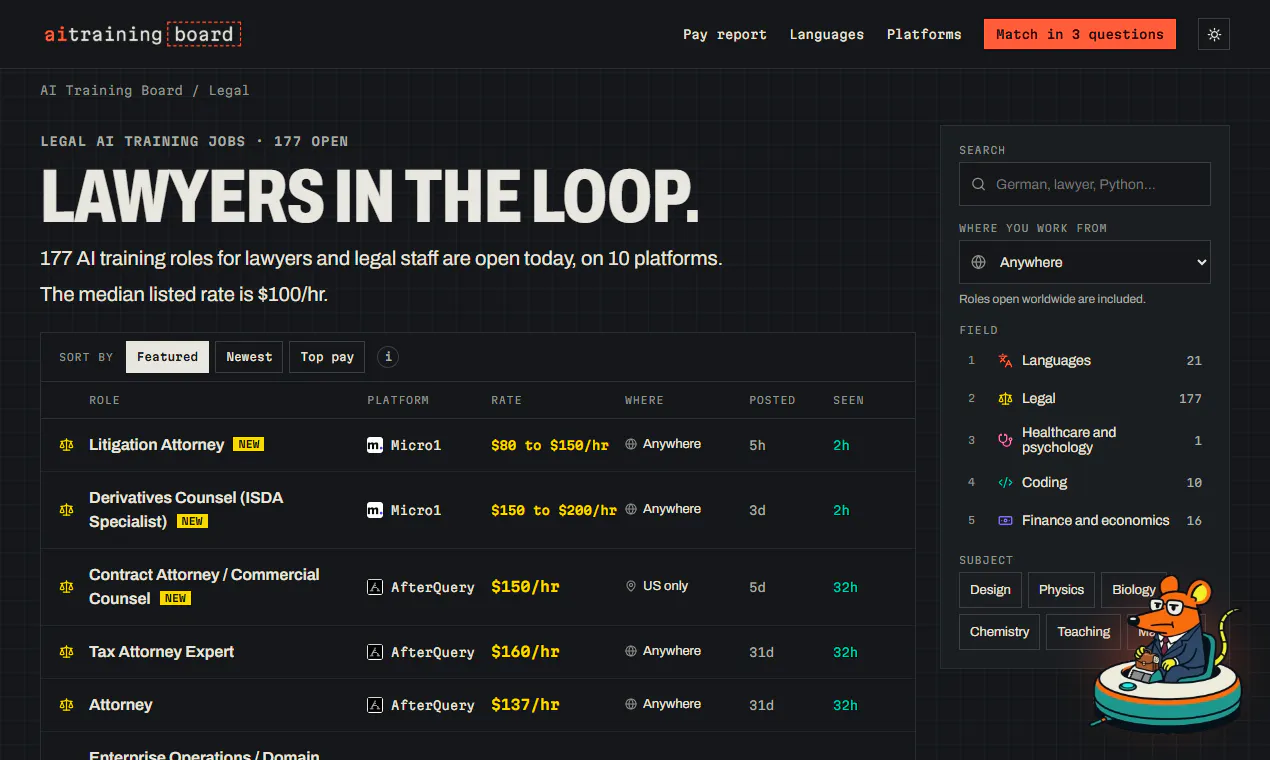Toggle the Biology subject filter
Screen dimensions: 1270x760
(x=1134, y=590)
